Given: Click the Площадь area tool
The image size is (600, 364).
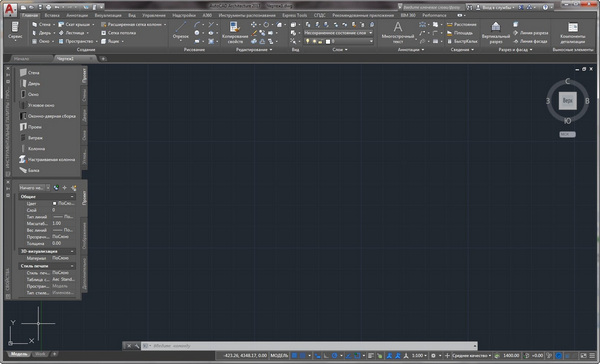Looking at the screenshot, I should click(460, 33).
